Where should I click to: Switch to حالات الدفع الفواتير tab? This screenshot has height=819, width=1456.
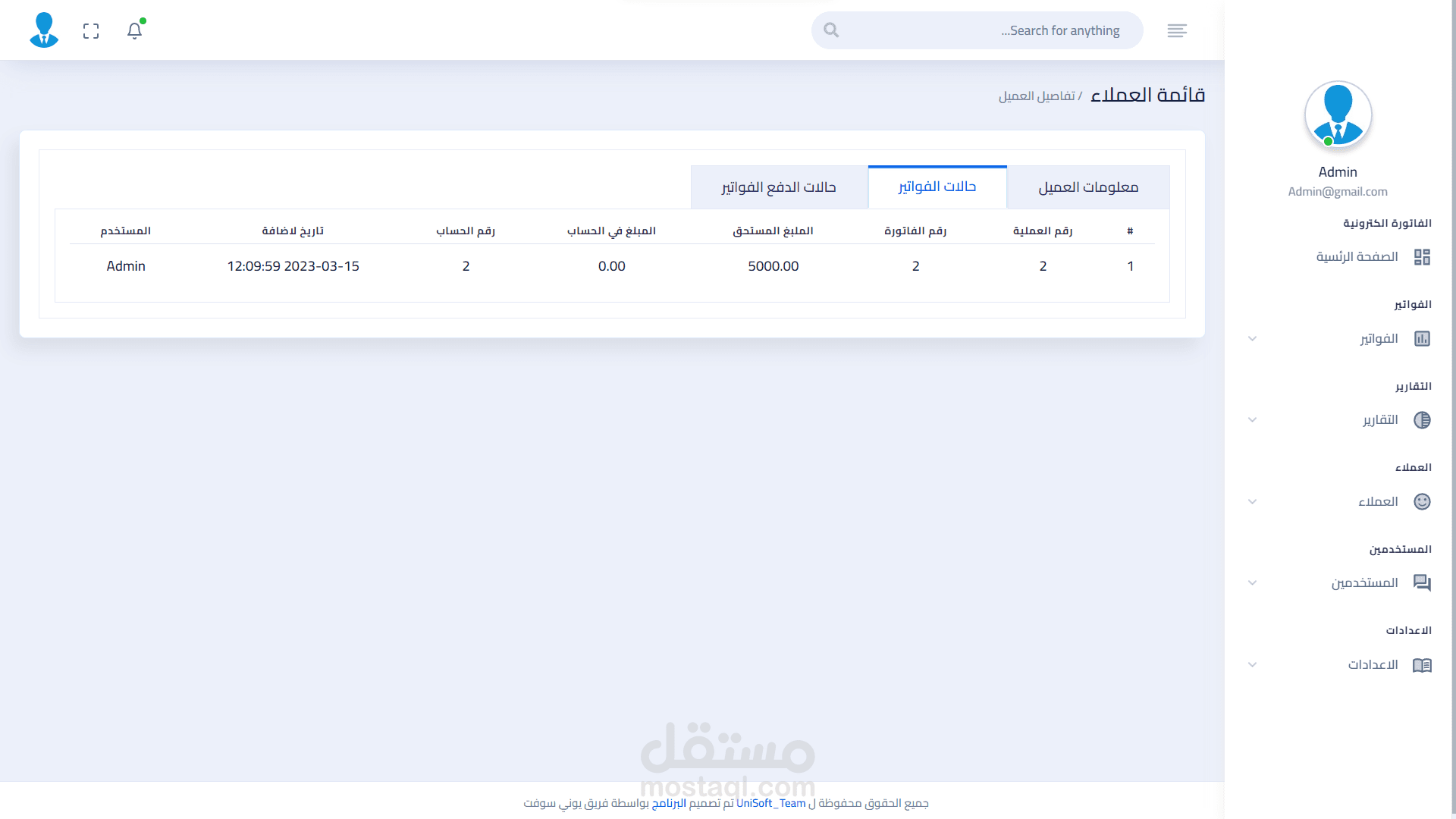[x=779, y=187]
